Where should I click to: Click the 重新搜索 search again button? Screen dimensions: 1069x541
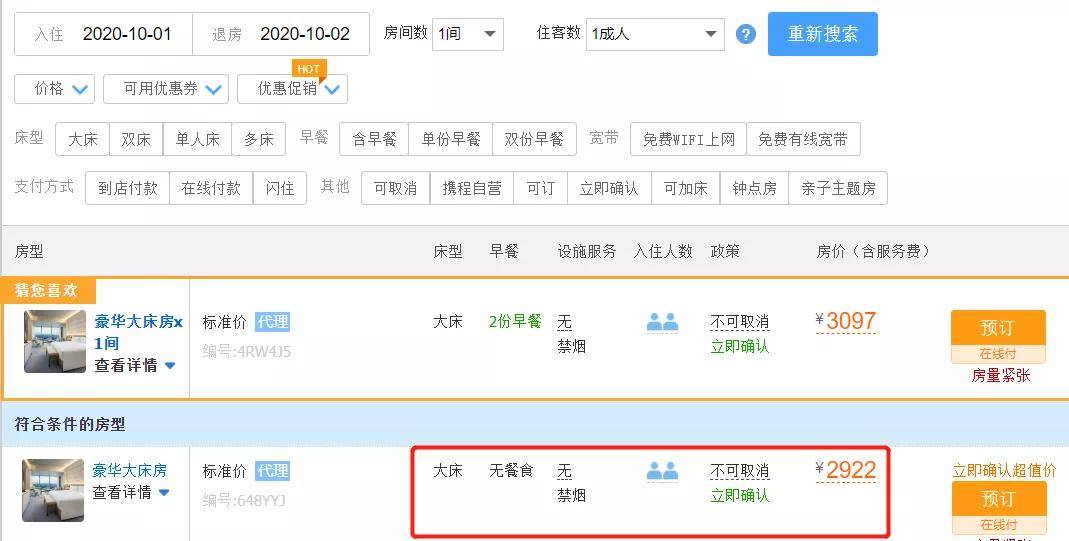(x=822, y=34)
